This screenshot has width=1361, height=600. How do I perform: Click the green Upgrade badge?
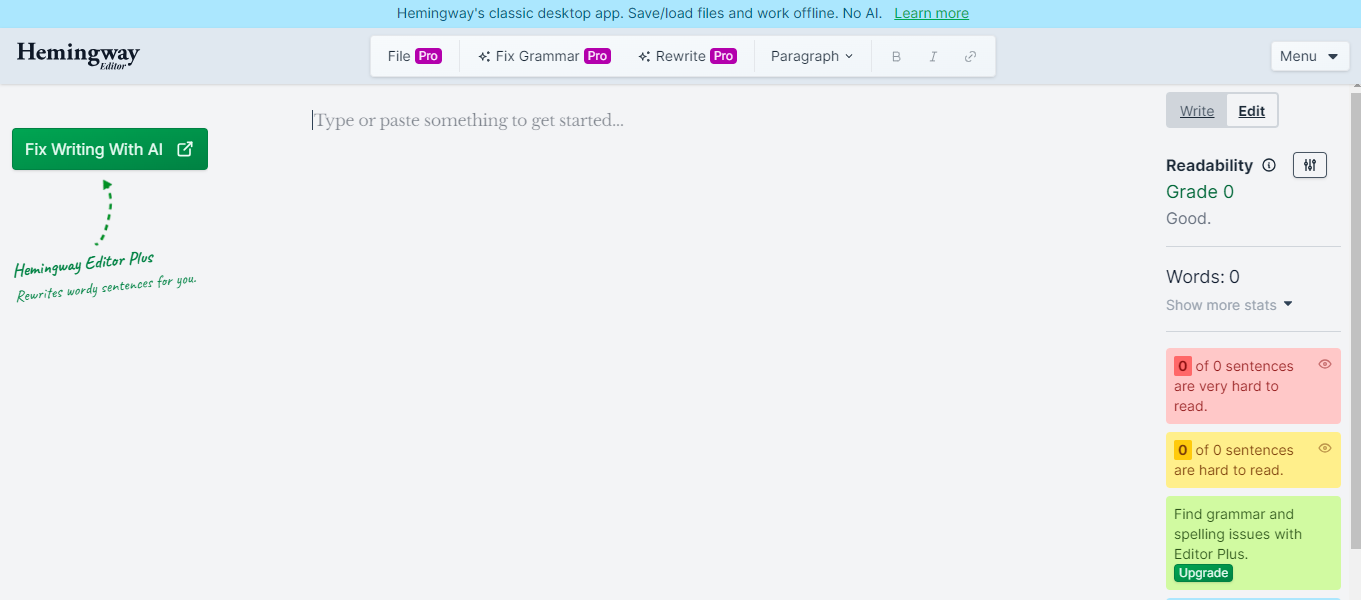pyautogui.click(x=1203, y=573)
